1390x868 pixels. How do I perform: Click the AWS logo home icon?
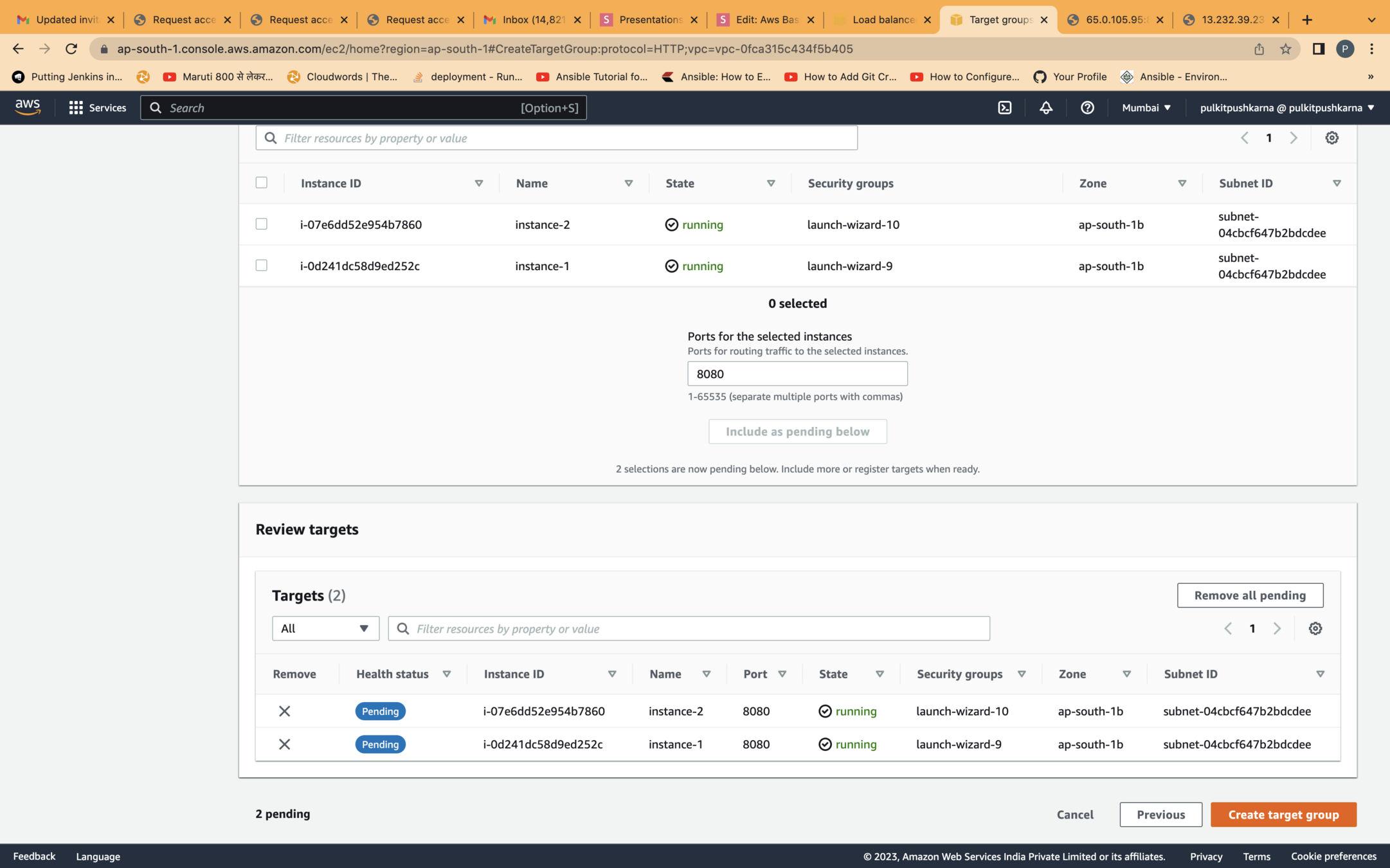point(28,107)
